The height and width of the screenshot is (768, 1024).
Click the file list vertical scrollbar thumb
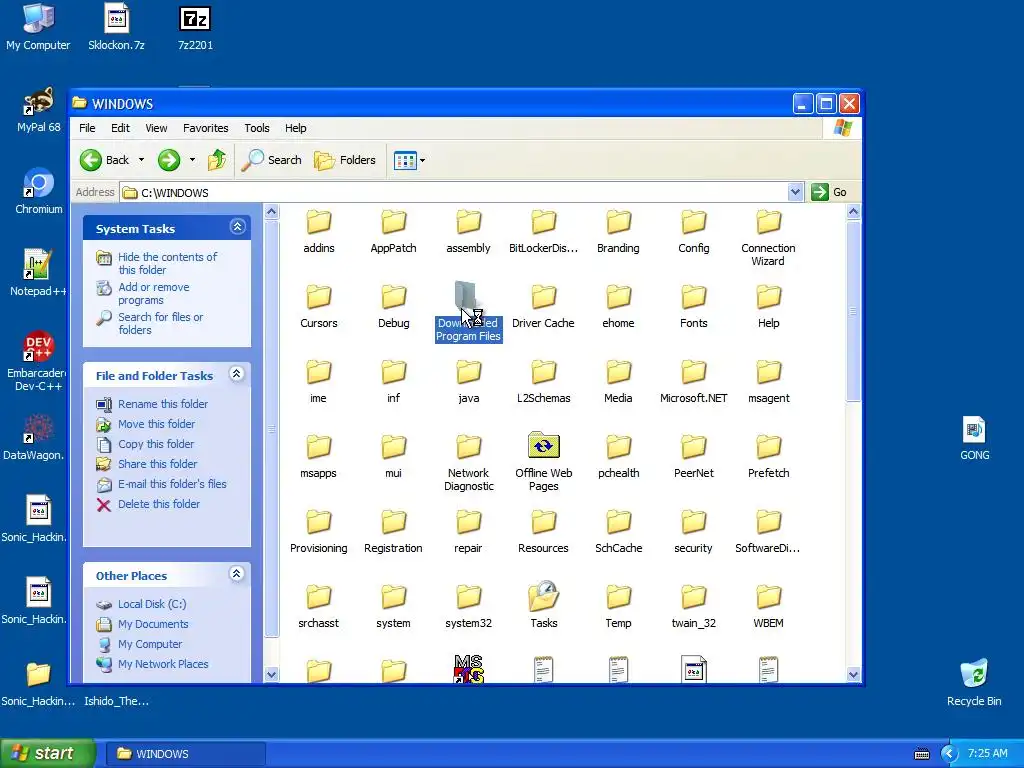pos(853,311)
